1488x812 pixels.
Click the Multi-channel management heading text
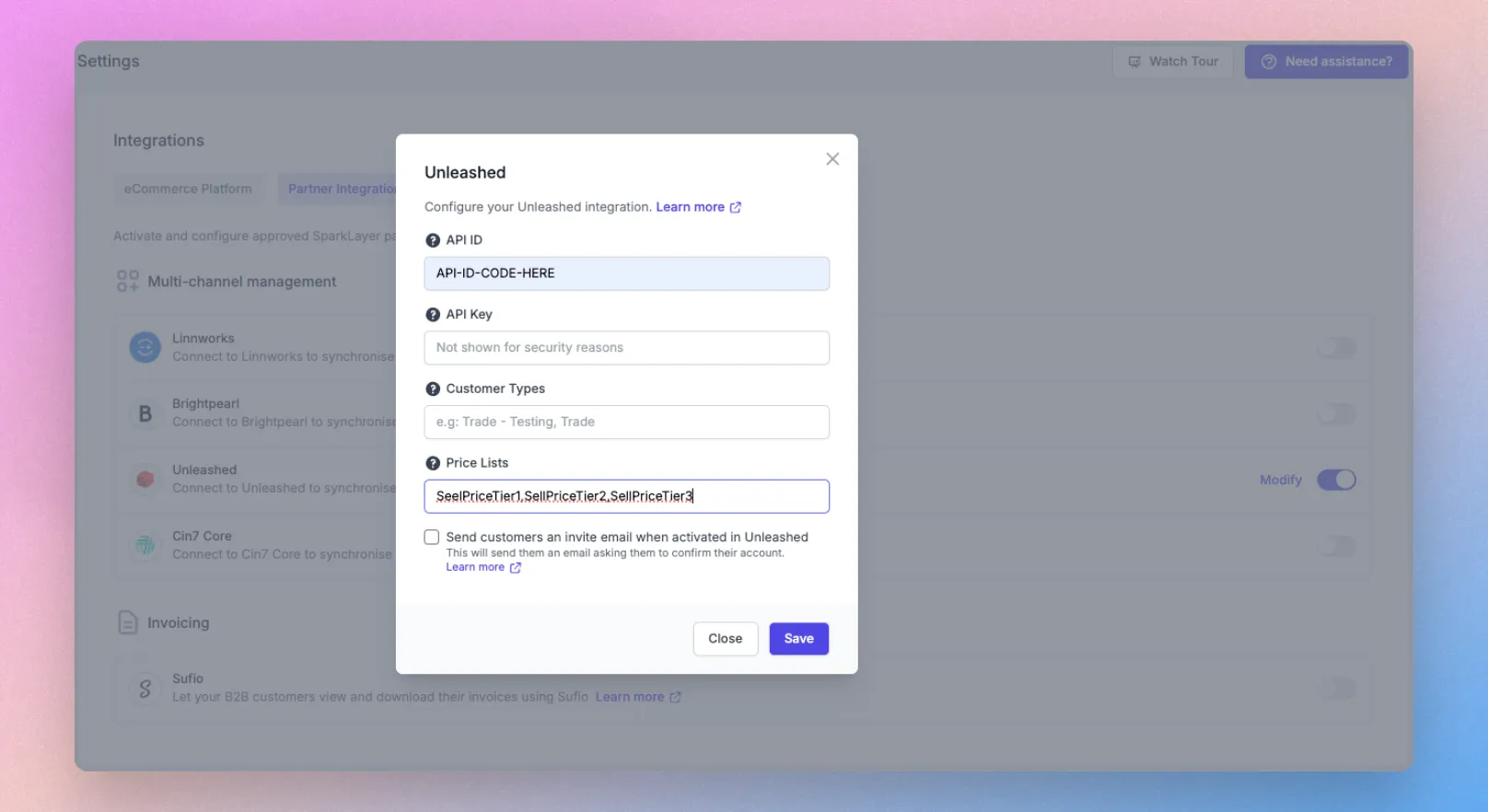[242, 282]
